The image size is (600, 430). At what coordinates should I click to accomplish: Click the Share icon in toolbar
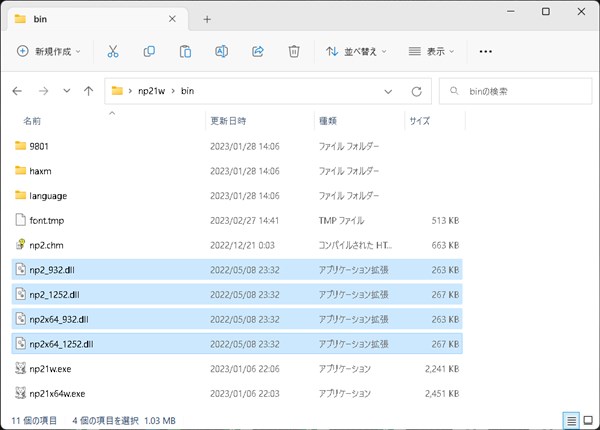(x=257, y=51)
